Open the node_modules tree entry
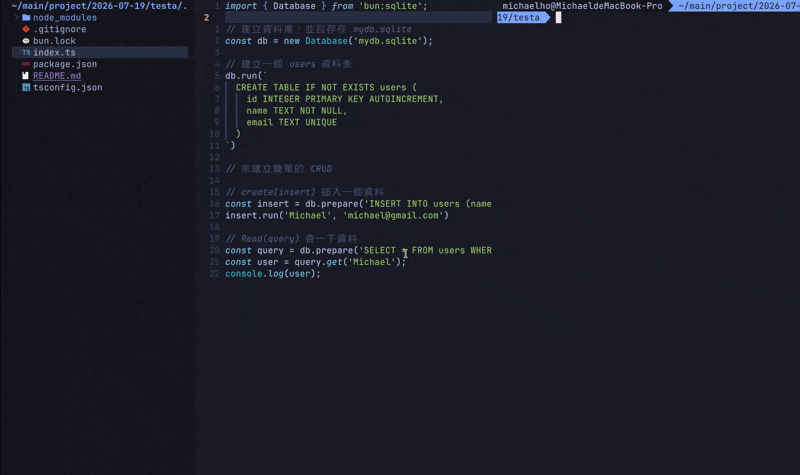 pyautogui.click(x=65, y=17)
